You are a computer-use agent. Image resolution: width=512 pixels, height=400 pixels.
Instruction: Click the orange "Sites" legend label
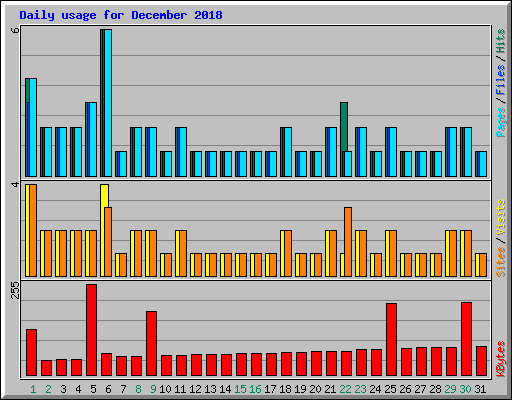pos(501,262)
